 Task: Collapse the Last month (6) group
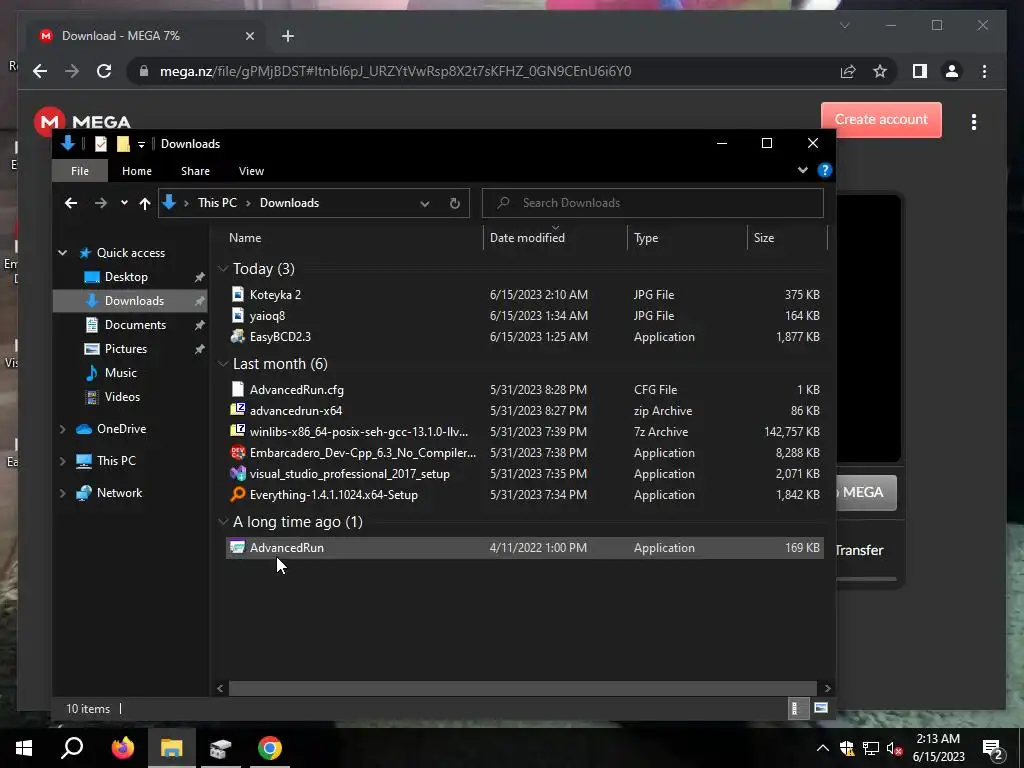223,364
